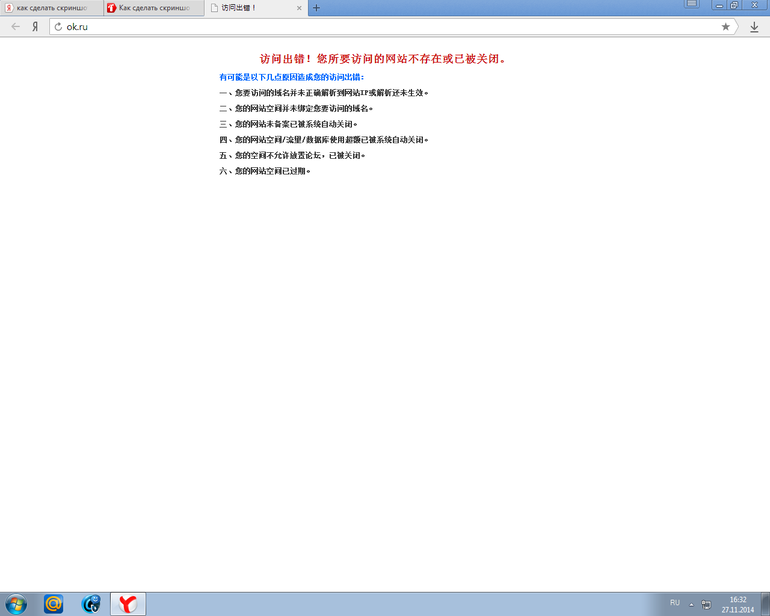Open a new tab with plus button
Image resolution: width=770 pixels, height=616 pixels.
pyautogui.click(x=317, y=8)
